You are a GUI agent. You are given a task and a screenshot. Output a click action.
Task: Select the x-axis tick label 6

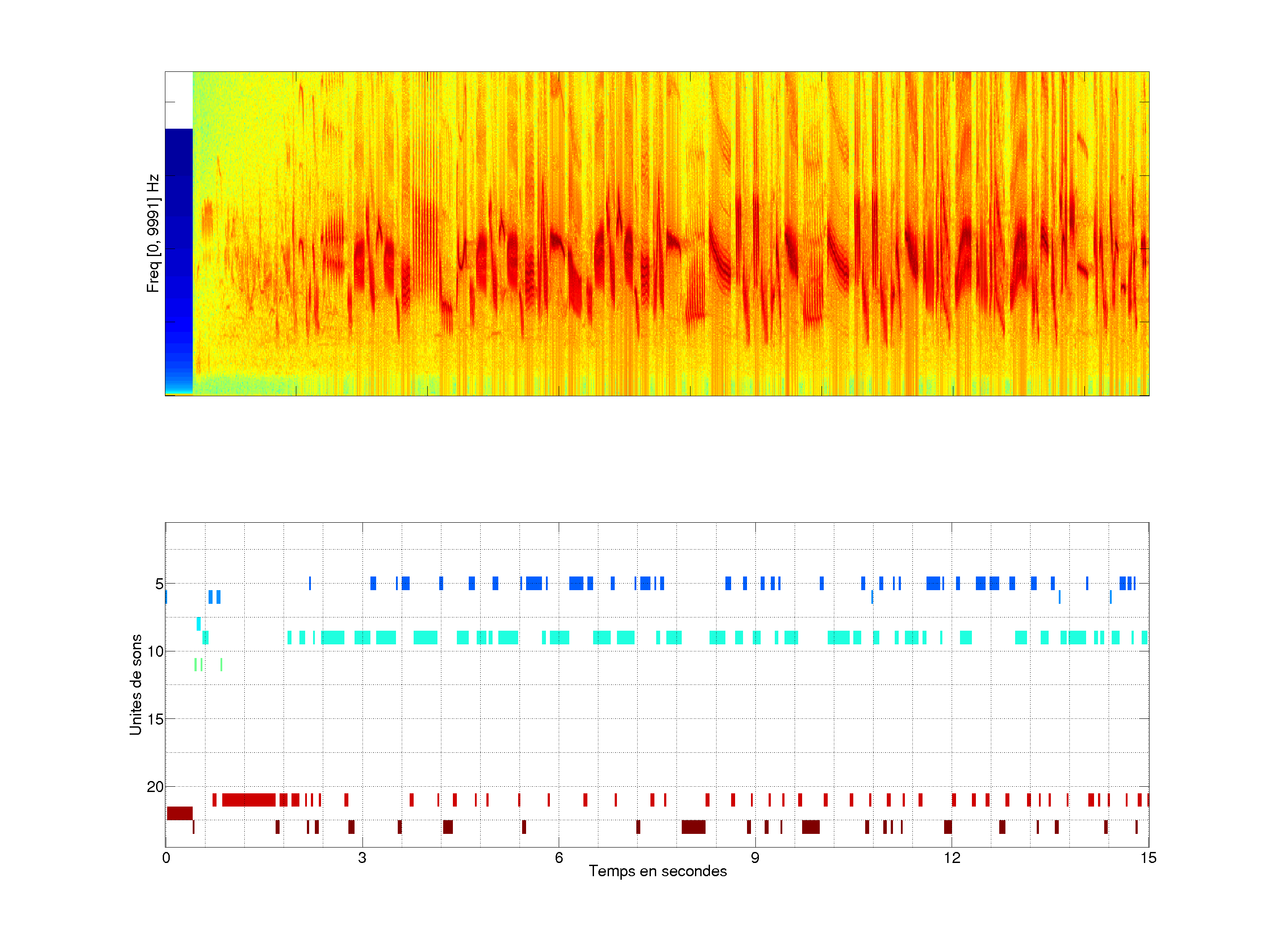[x=559, y=858]
